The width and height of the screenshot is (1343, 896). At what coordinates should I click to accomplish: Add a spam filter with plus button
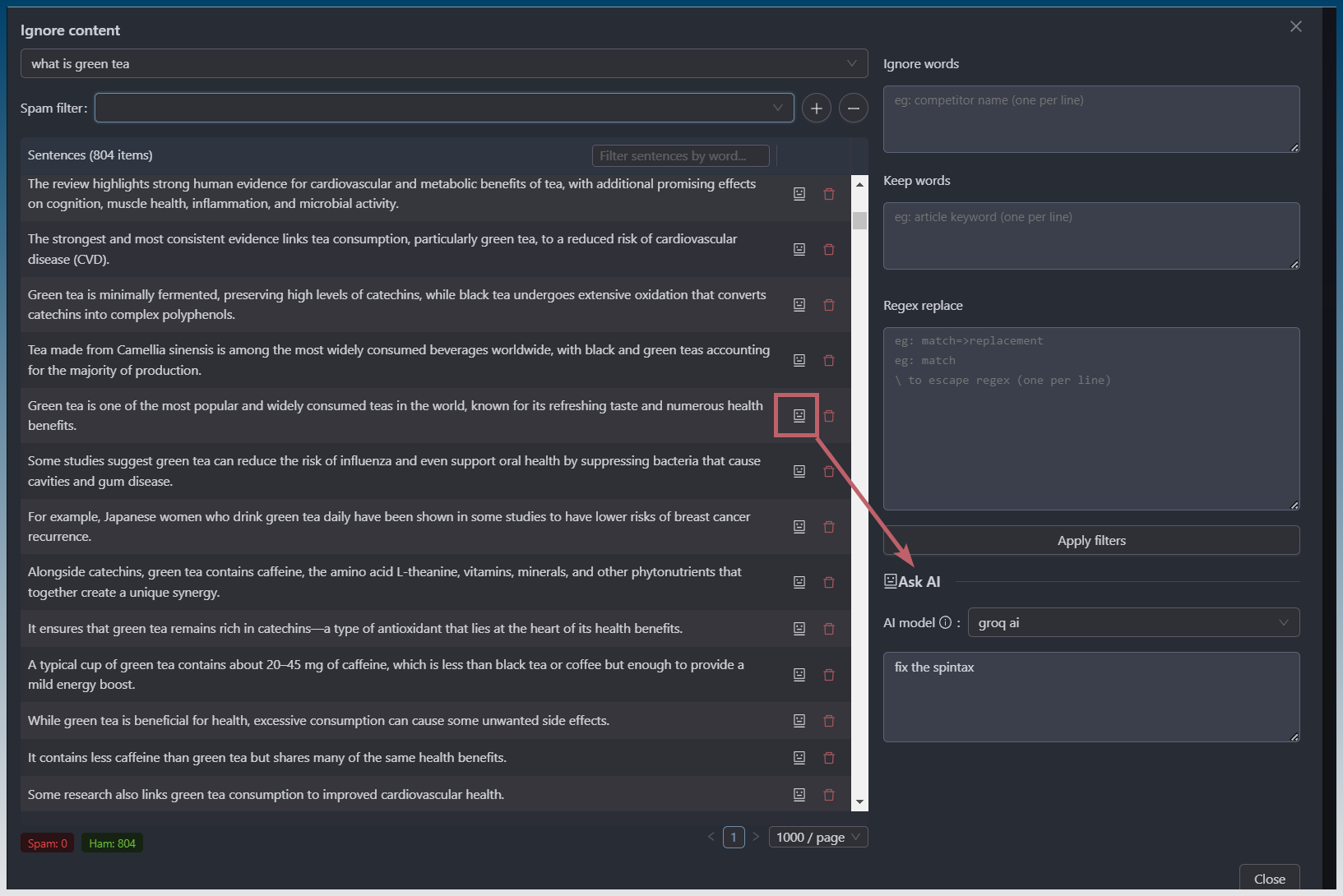pos(816,109)
